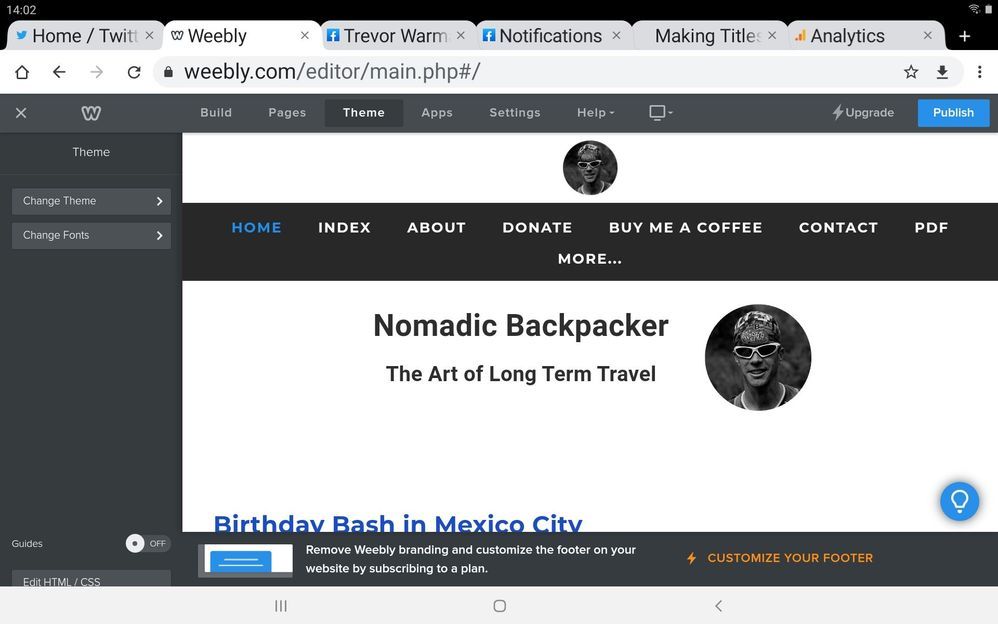Expand the Change Theme option
The height and width of the screenshot is (624, 998).
pos(91,201)
